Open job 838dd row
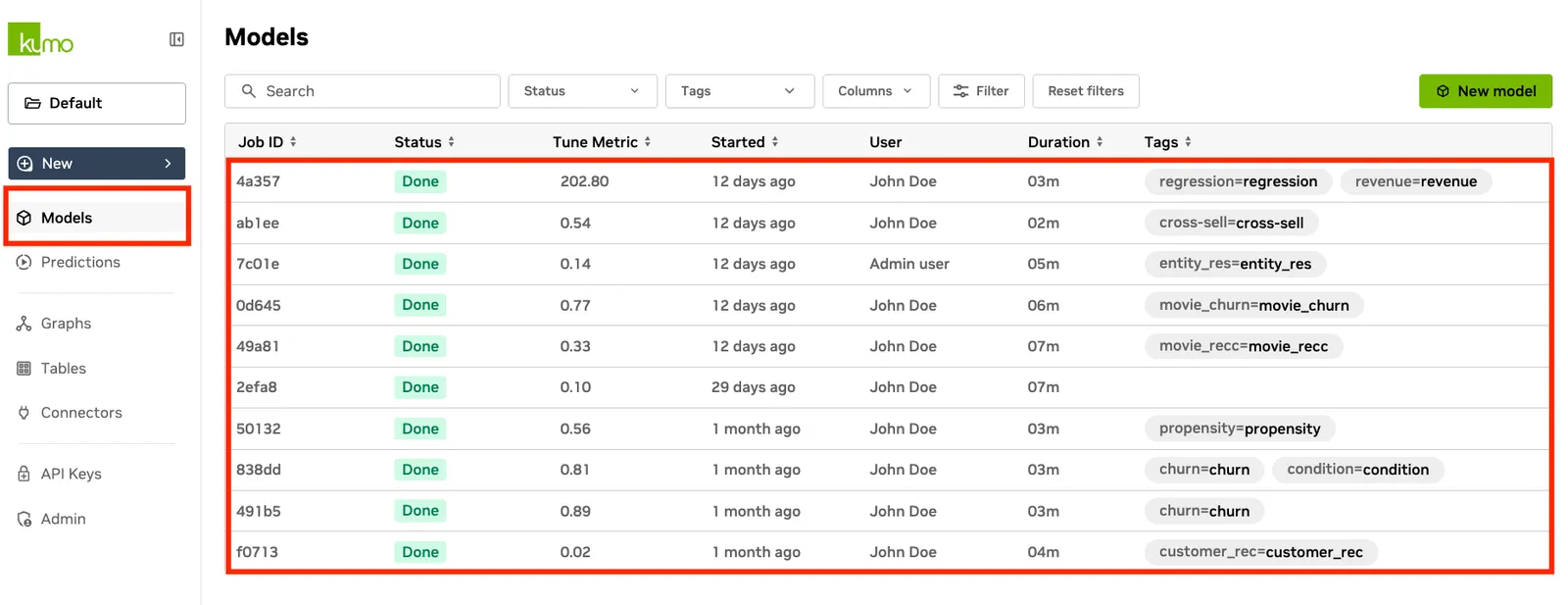The height and width of the screenshot is (605, 1568). (x=889, y=470)
